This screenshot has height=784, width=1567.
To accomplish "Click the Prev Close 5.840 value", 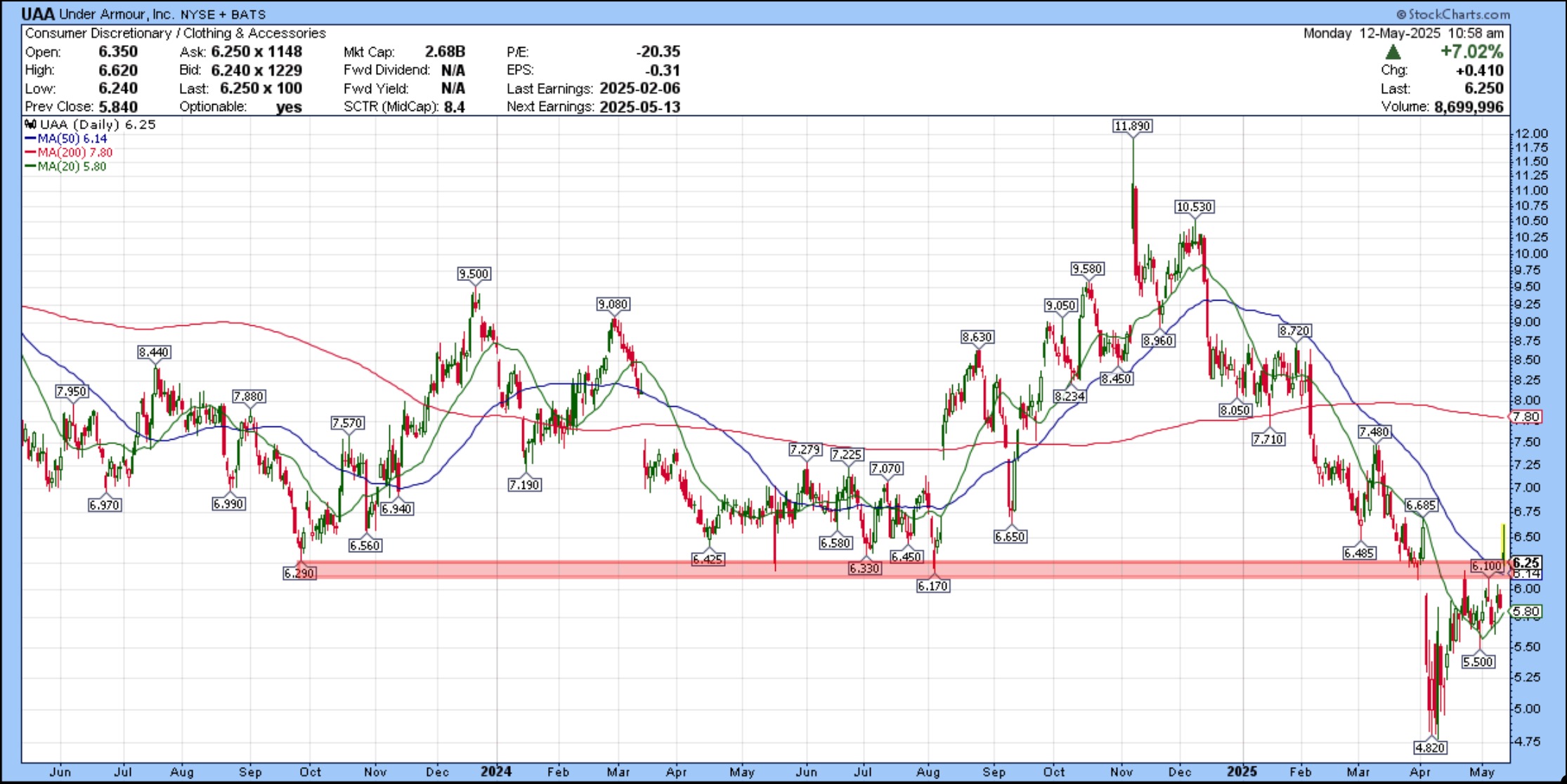I will click(118, 107).
